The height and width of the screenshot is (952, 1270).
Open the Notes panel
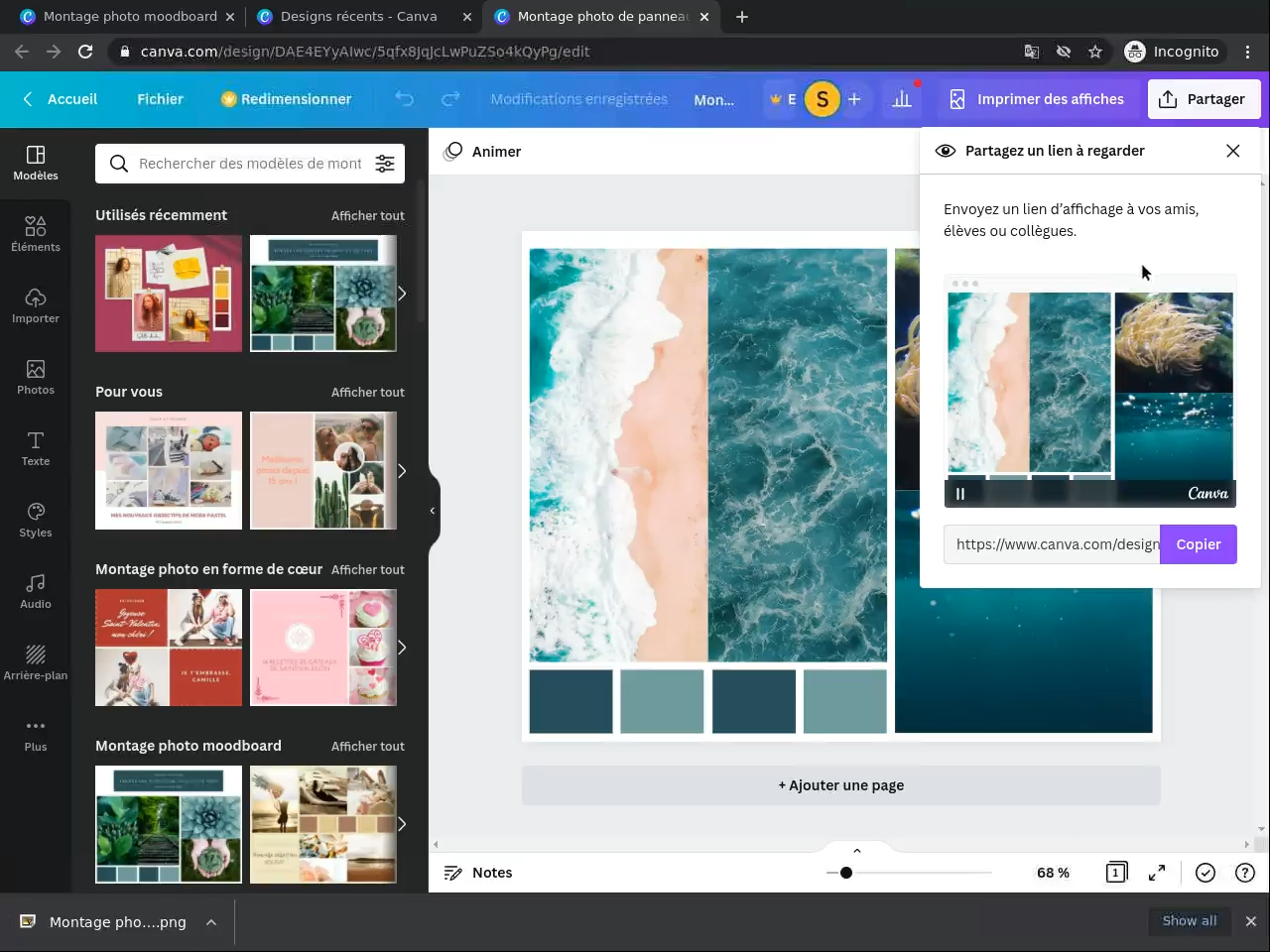[478, 873]
